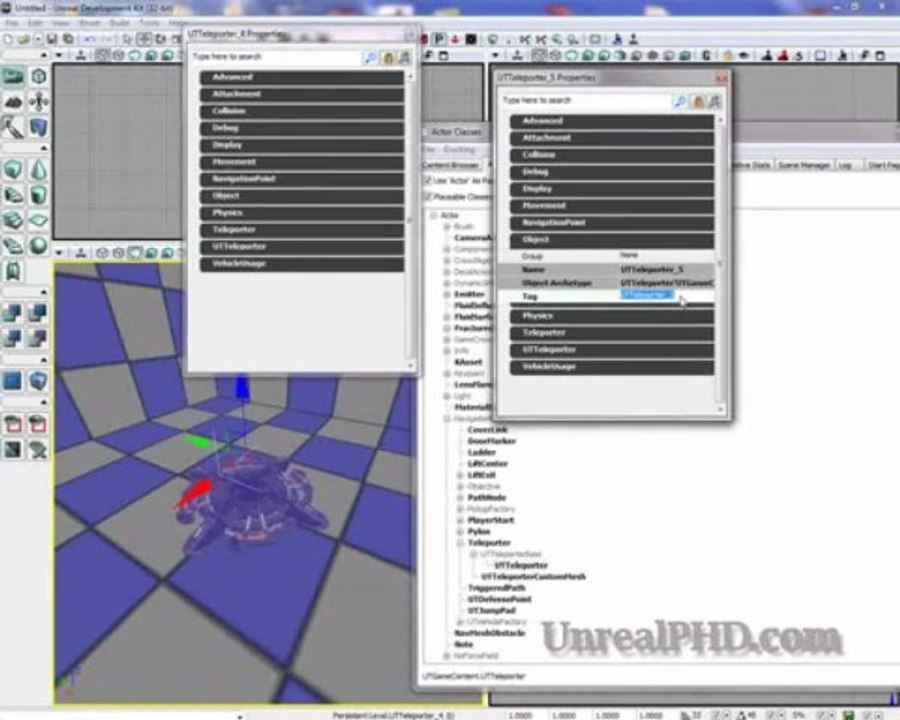900x720 pixels.
Task: Toggle rotation grid snap checkbox in status bar
Action: tap(772, 715)
